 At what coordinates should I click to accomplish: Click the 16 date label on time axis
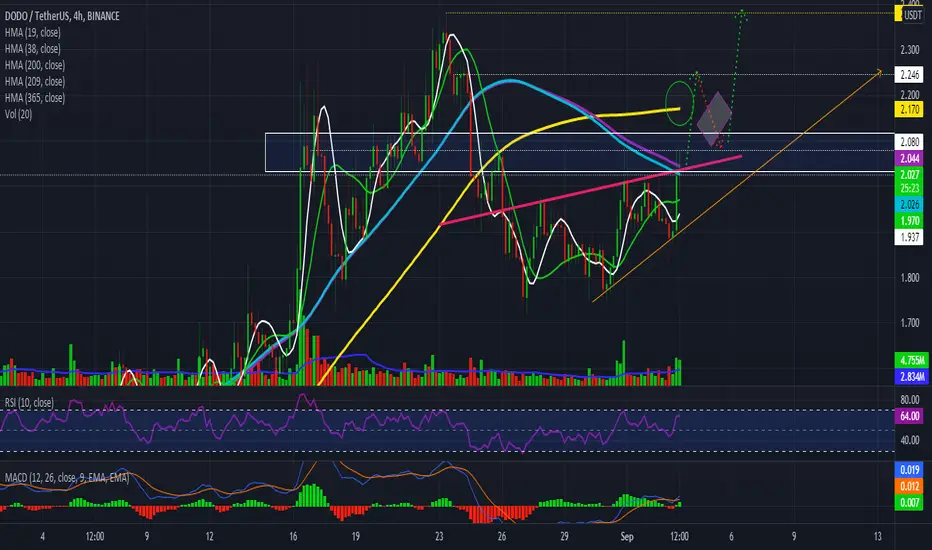[x=293, y=536]
